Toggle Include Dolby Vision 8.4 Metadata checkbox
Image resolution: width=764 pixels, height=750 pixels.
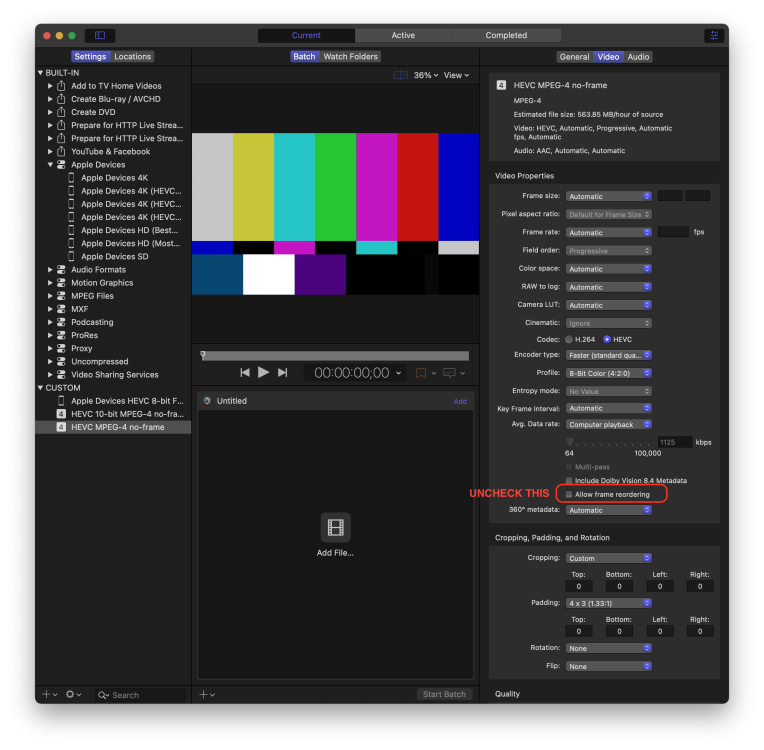click(x=569, y=481)
